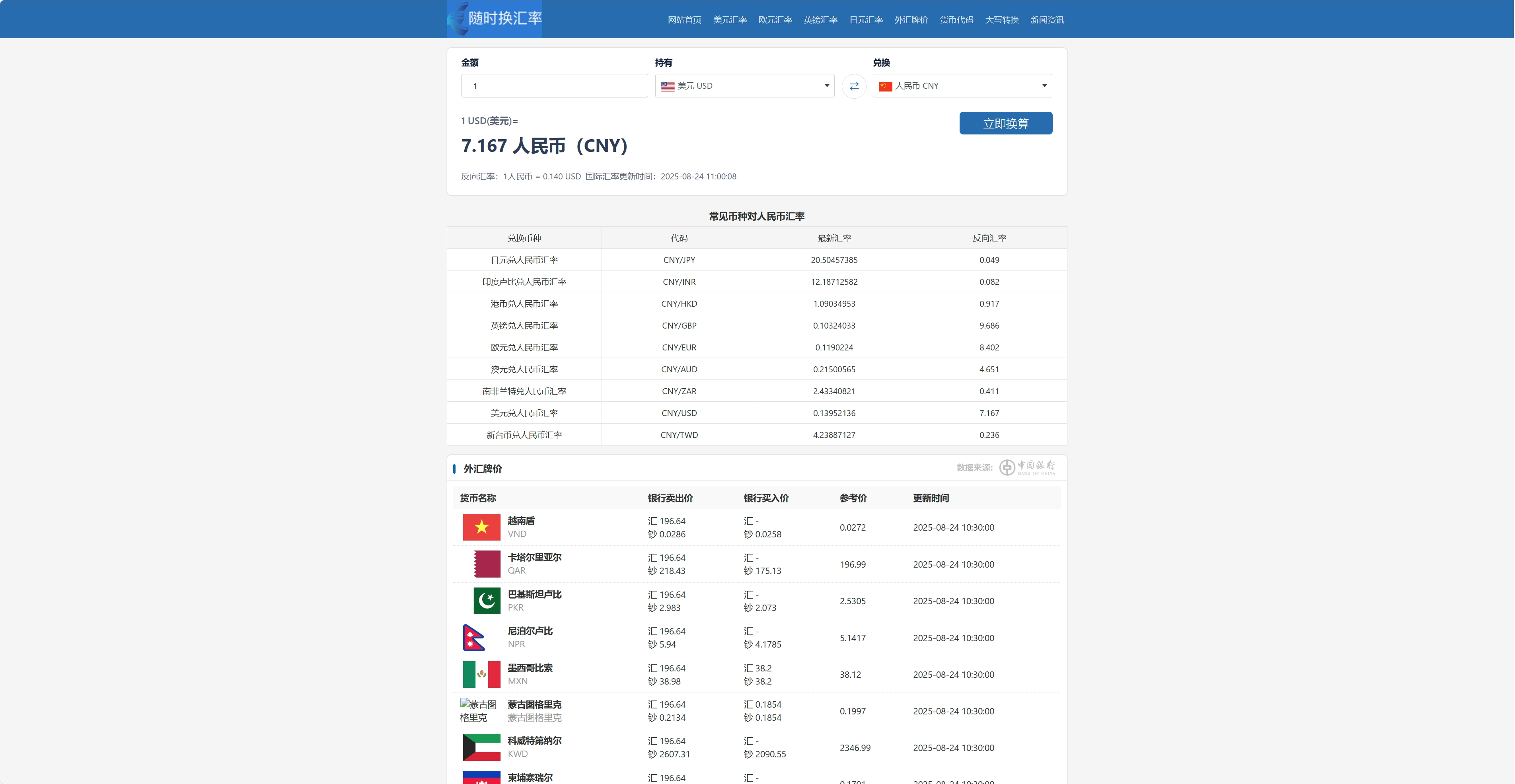Click the 大写转换 link in the navbar
This screenshot has width=1515, height=784.
click(1001, 19)
